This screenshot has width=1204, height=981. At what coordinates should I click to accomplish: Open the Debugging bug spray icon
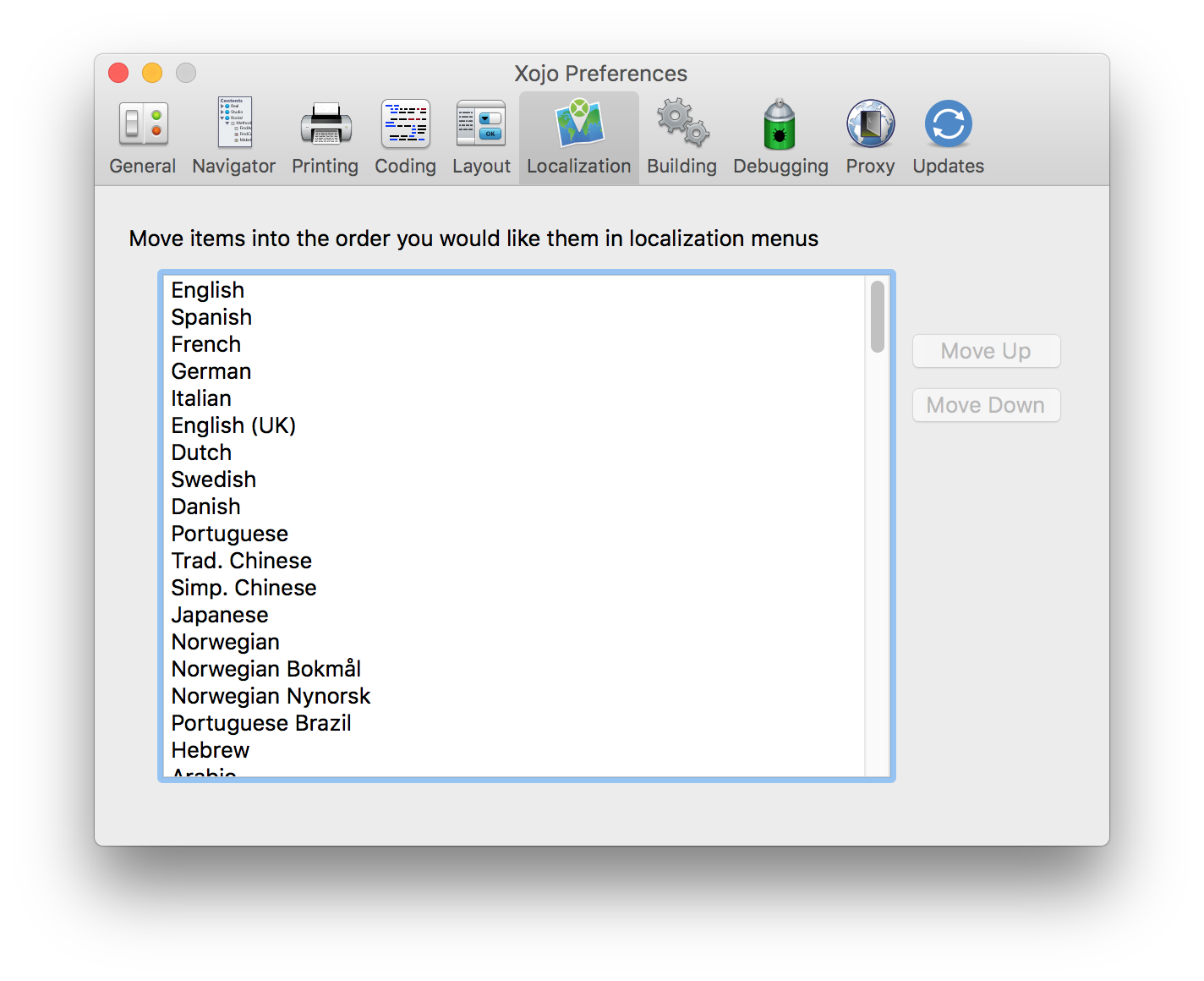(x=780, y=123)
